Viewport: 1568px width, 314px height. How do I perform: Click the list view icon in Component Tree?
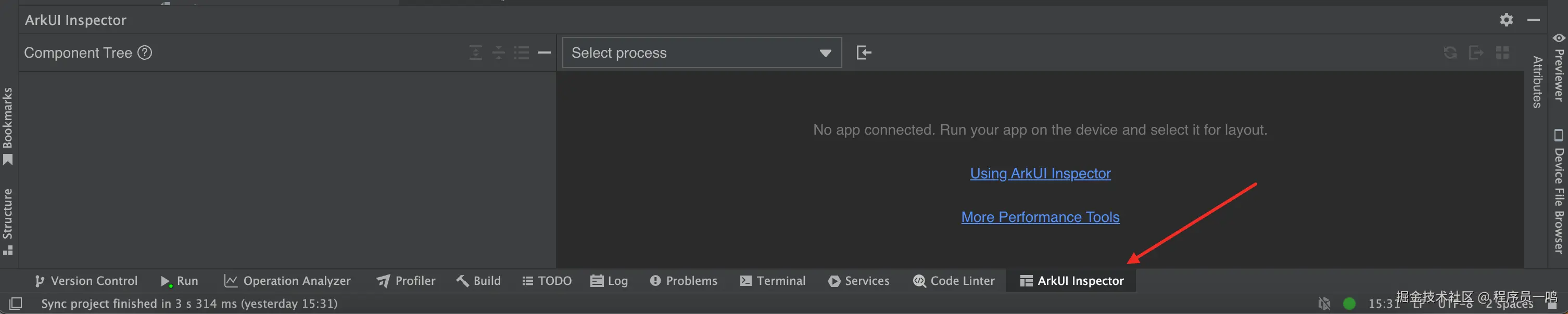tap(522, 53)
